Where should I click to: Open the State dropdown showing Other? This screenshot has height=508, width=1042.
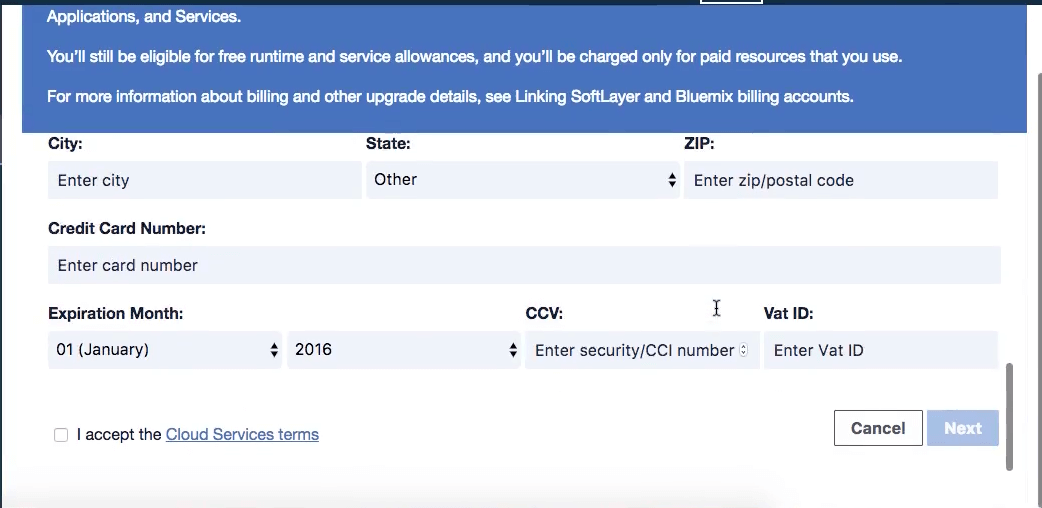[522, 180]
